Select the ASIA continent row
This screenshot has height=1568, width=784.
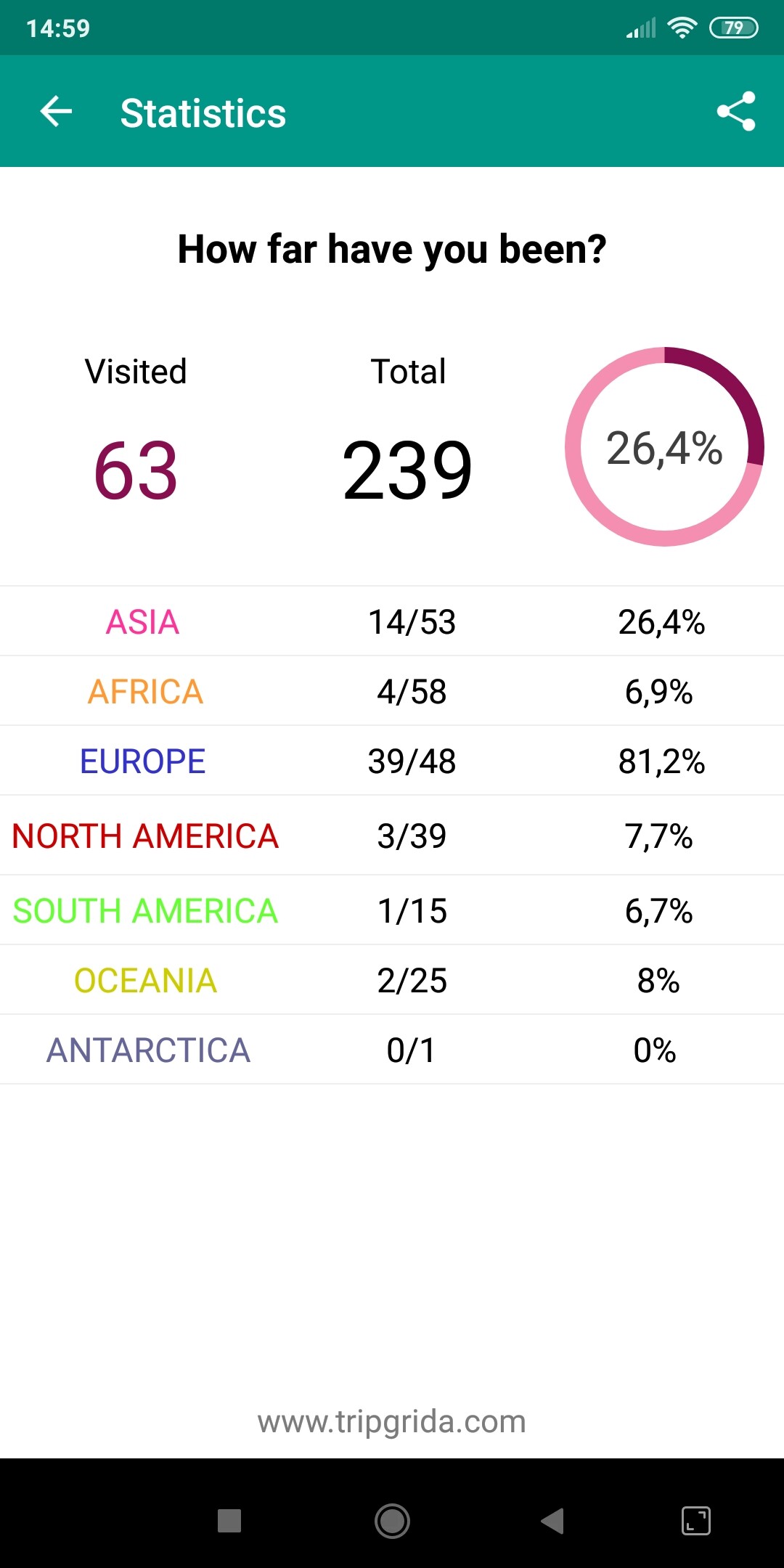[392, 621]
